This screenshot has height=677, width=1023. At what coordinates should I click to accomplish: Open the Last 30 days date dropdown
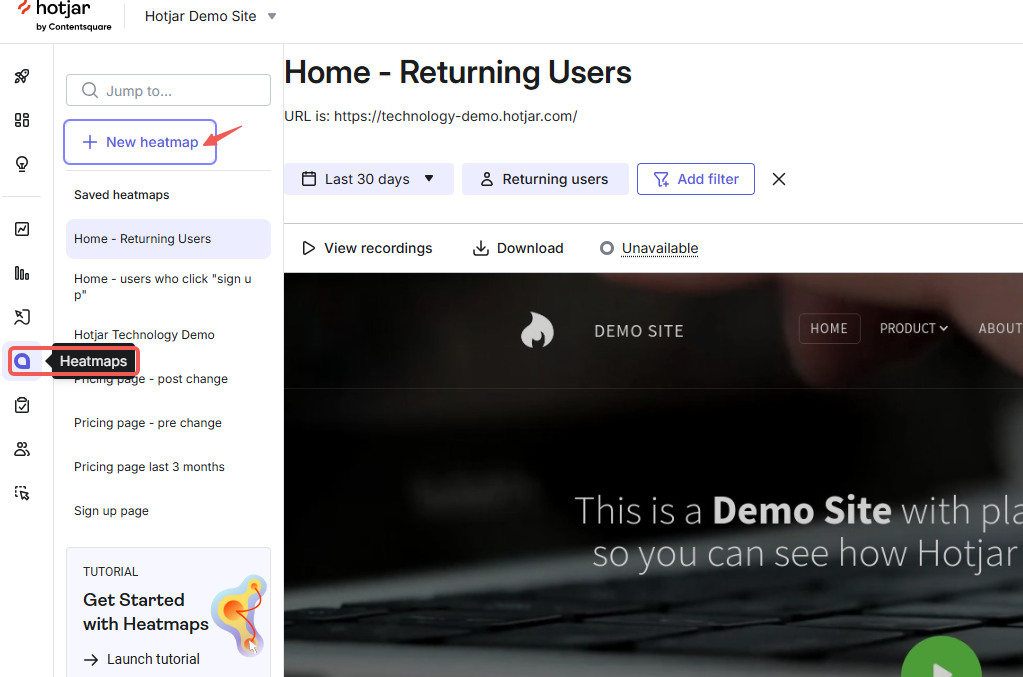(369, 179)
